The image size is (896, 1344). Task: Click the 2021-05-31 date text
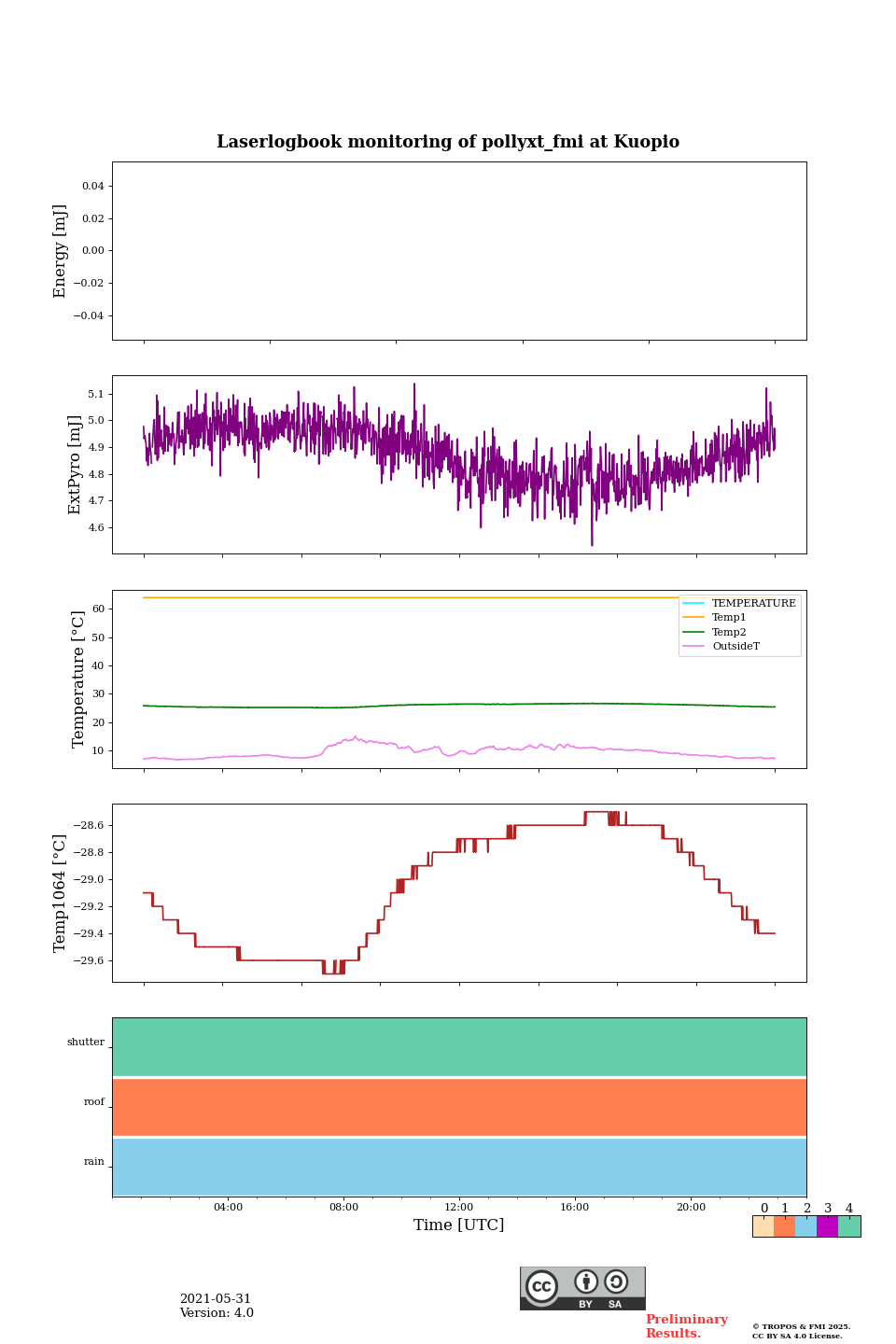[x=216, y=1299]
